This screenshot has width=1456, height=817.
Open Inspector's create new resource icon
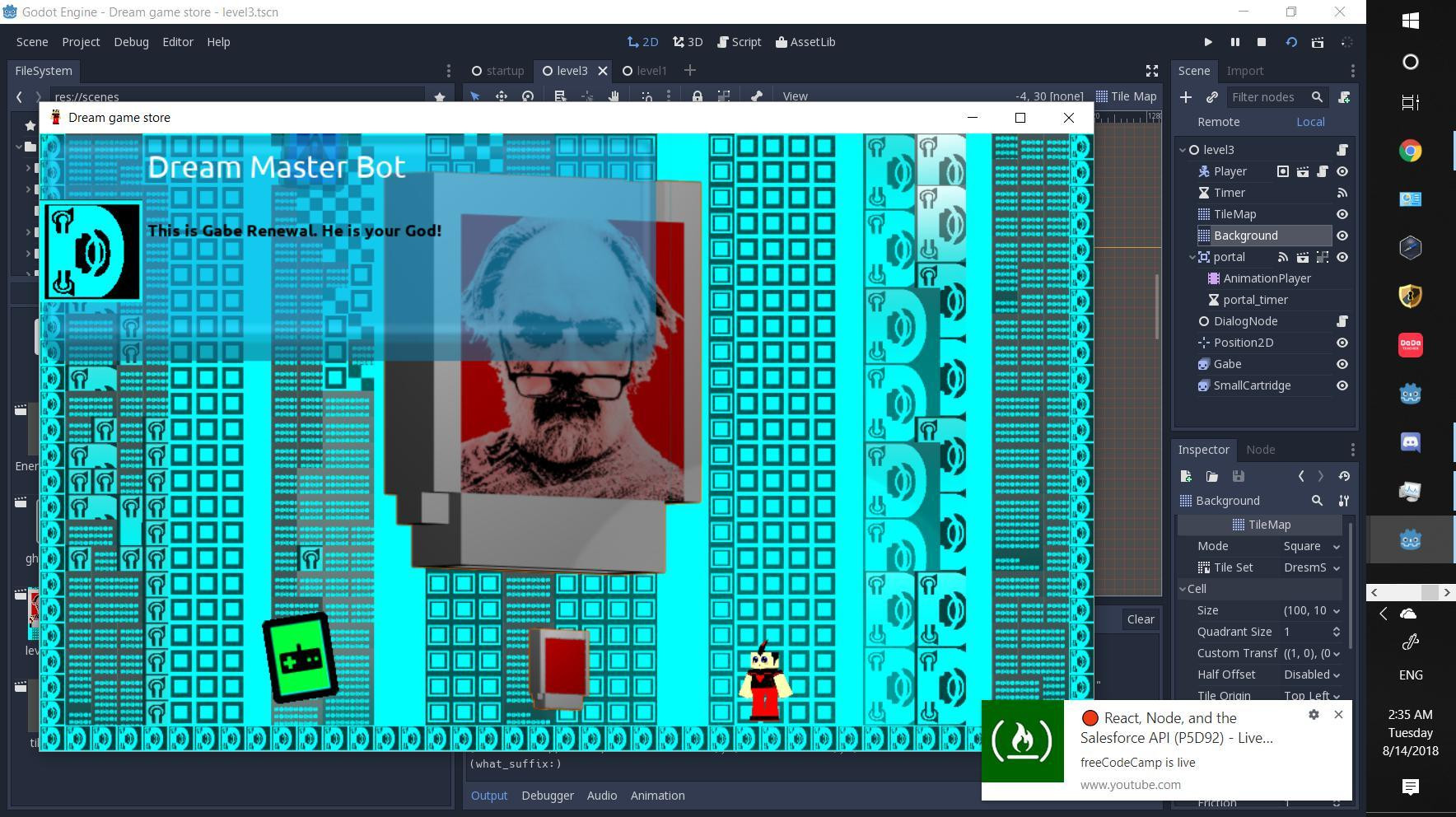click(1186, 476)
